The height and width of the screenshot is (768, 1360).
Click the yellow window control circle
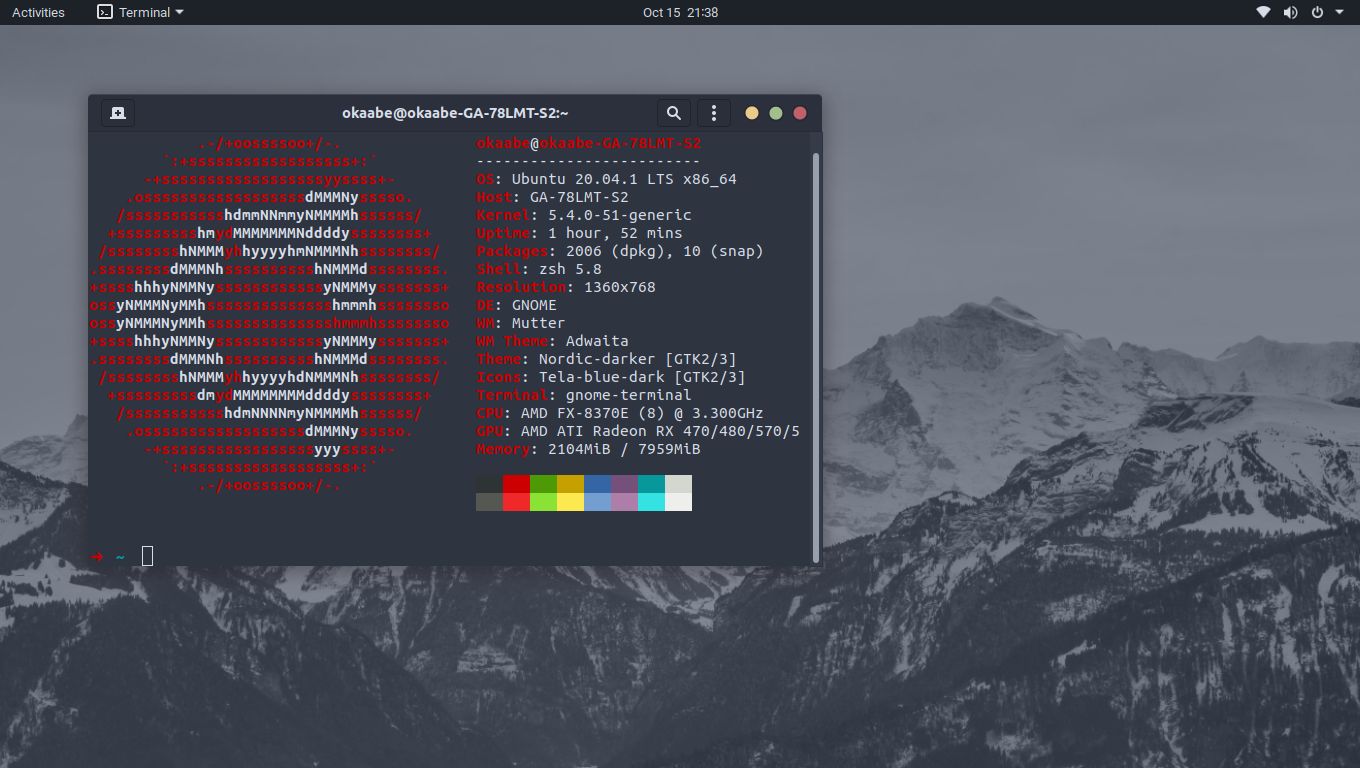(x=752, y=113)
